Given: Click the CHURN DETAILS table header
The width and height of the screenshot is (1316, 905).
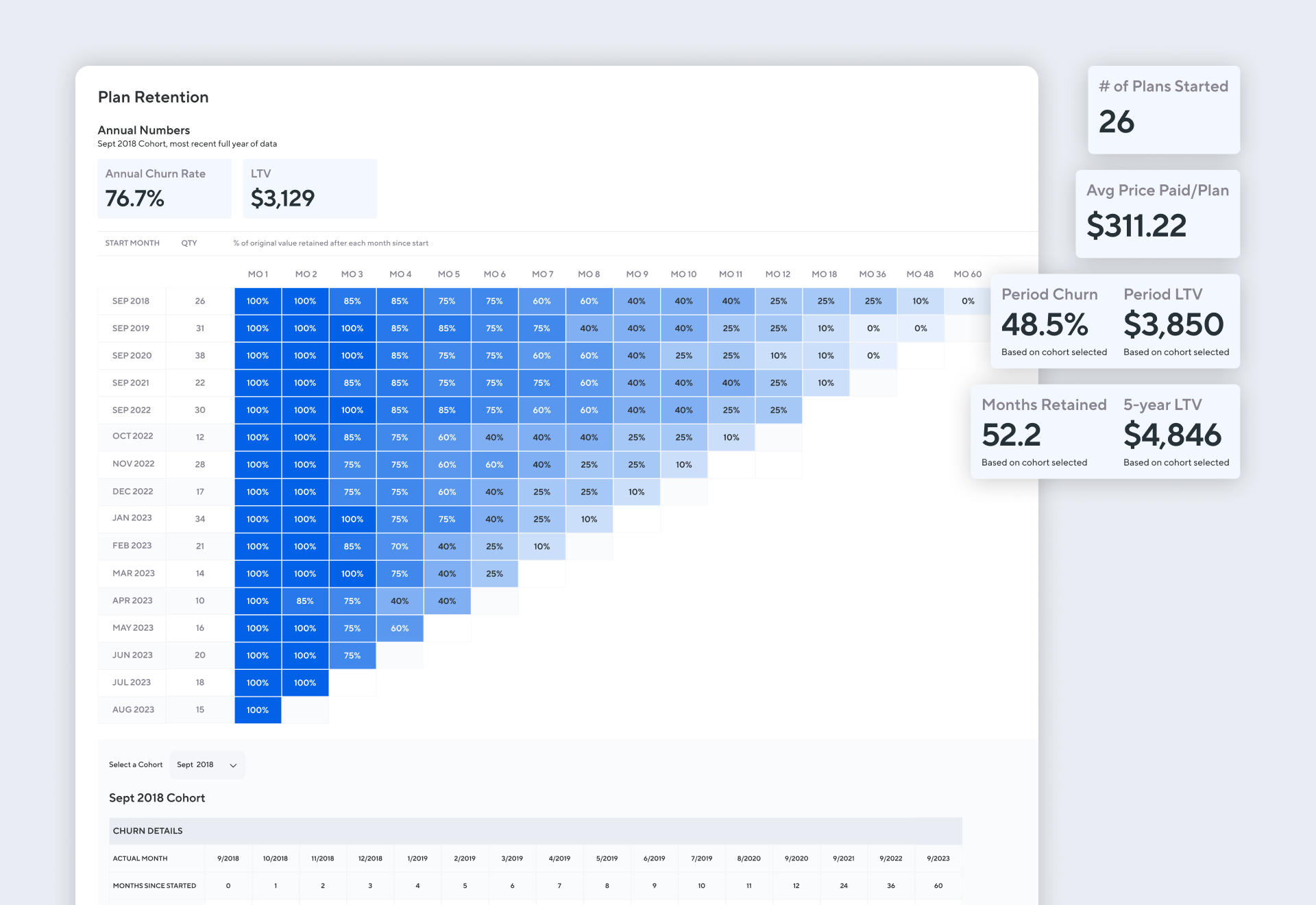Looking at the screenshot, I should coord(148,831).
